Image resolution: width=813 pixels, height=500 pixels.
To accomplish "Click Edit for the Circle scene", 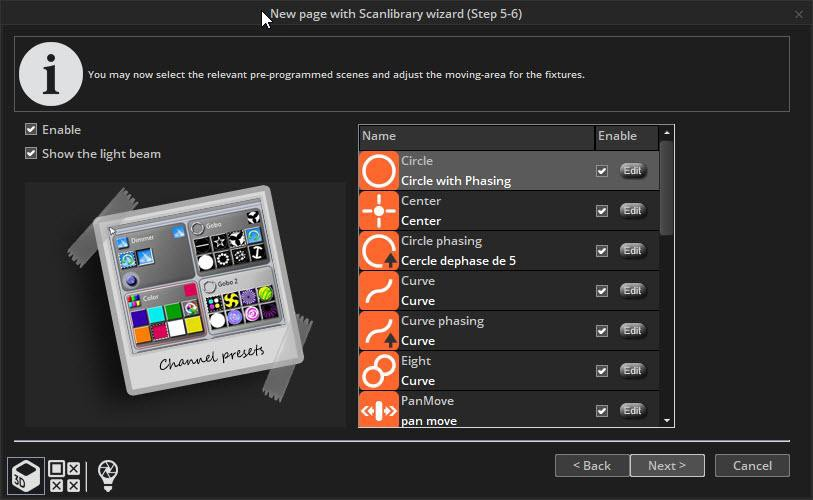I will click(633, 171).
